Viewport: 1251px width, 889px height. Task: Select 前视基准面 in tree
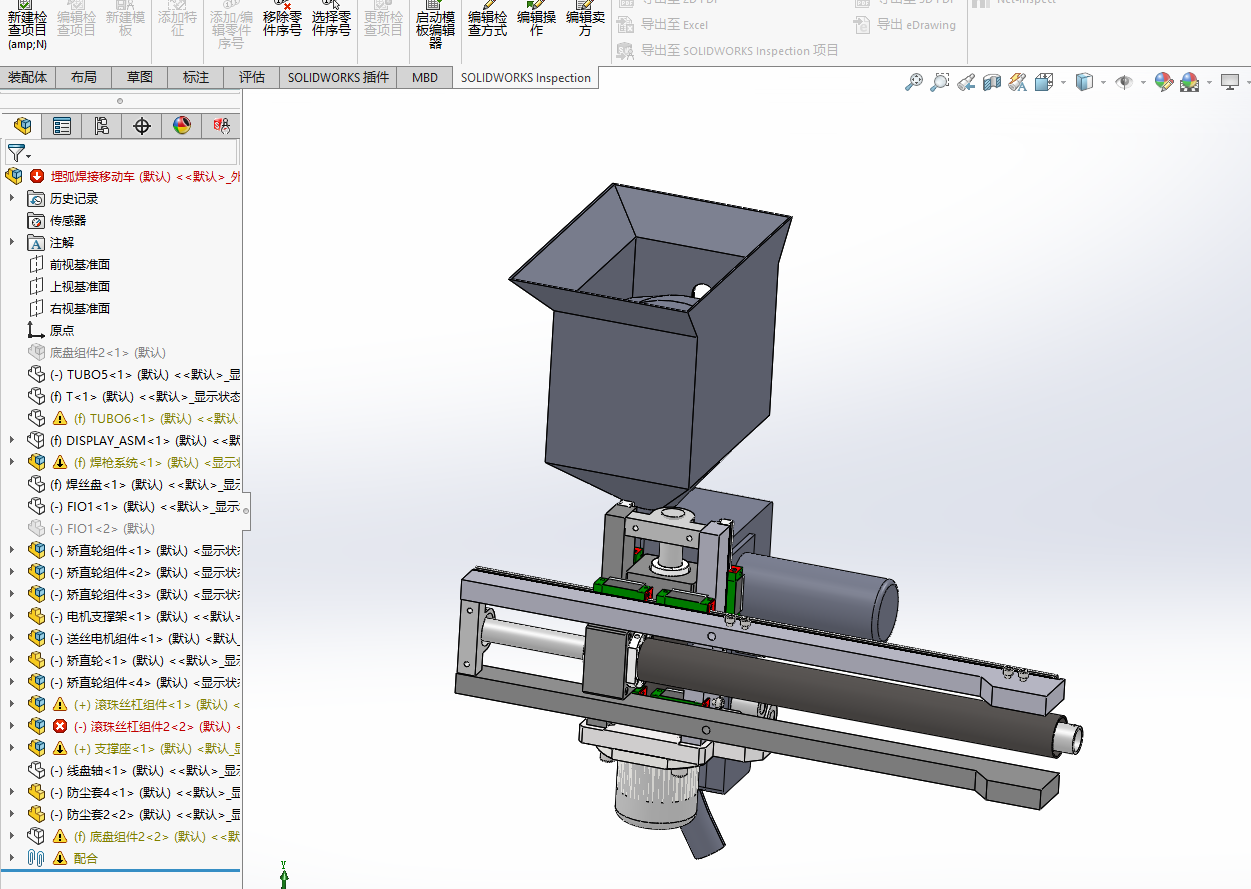pos(80,264)
